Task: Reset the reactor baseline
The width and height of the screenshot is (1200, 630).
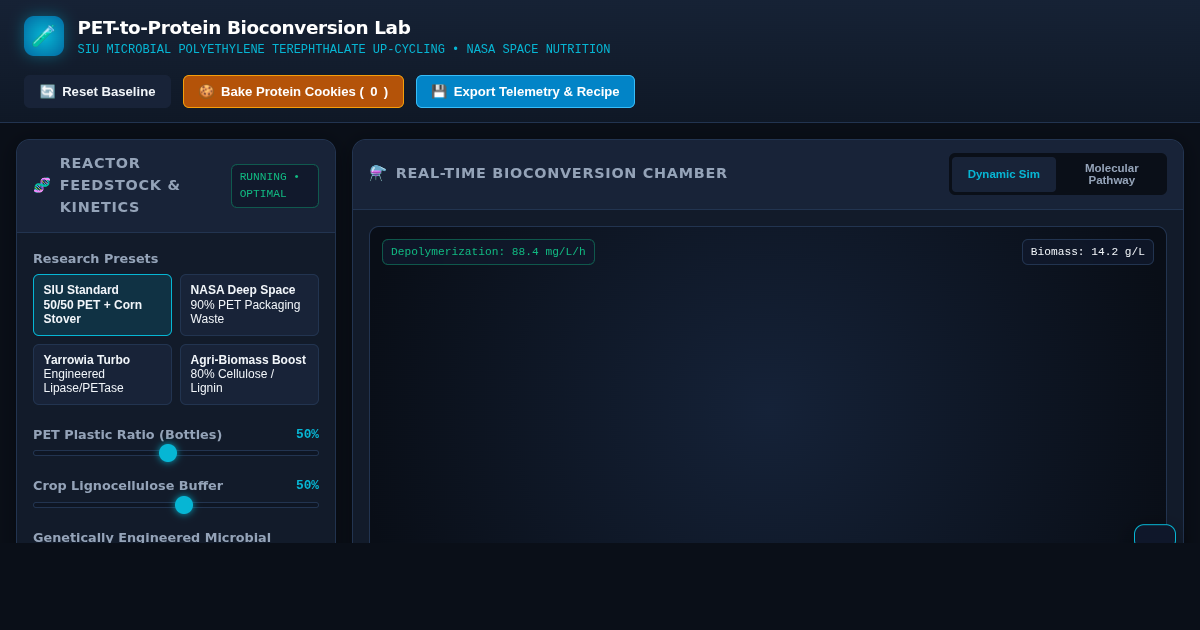Action: pos(98,91)
